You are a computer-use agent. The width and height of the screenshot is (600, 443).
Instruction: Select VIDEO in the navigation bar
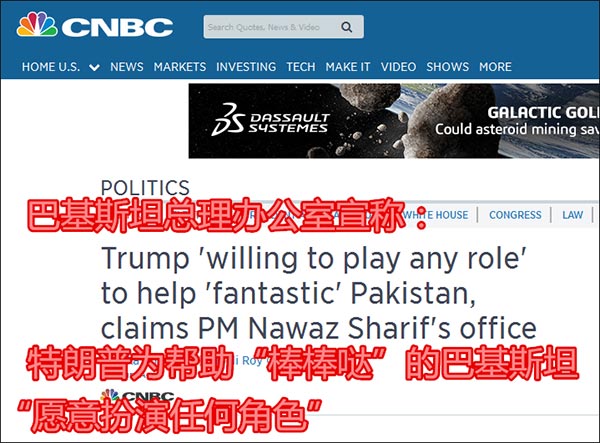click(x=398, y=67)
